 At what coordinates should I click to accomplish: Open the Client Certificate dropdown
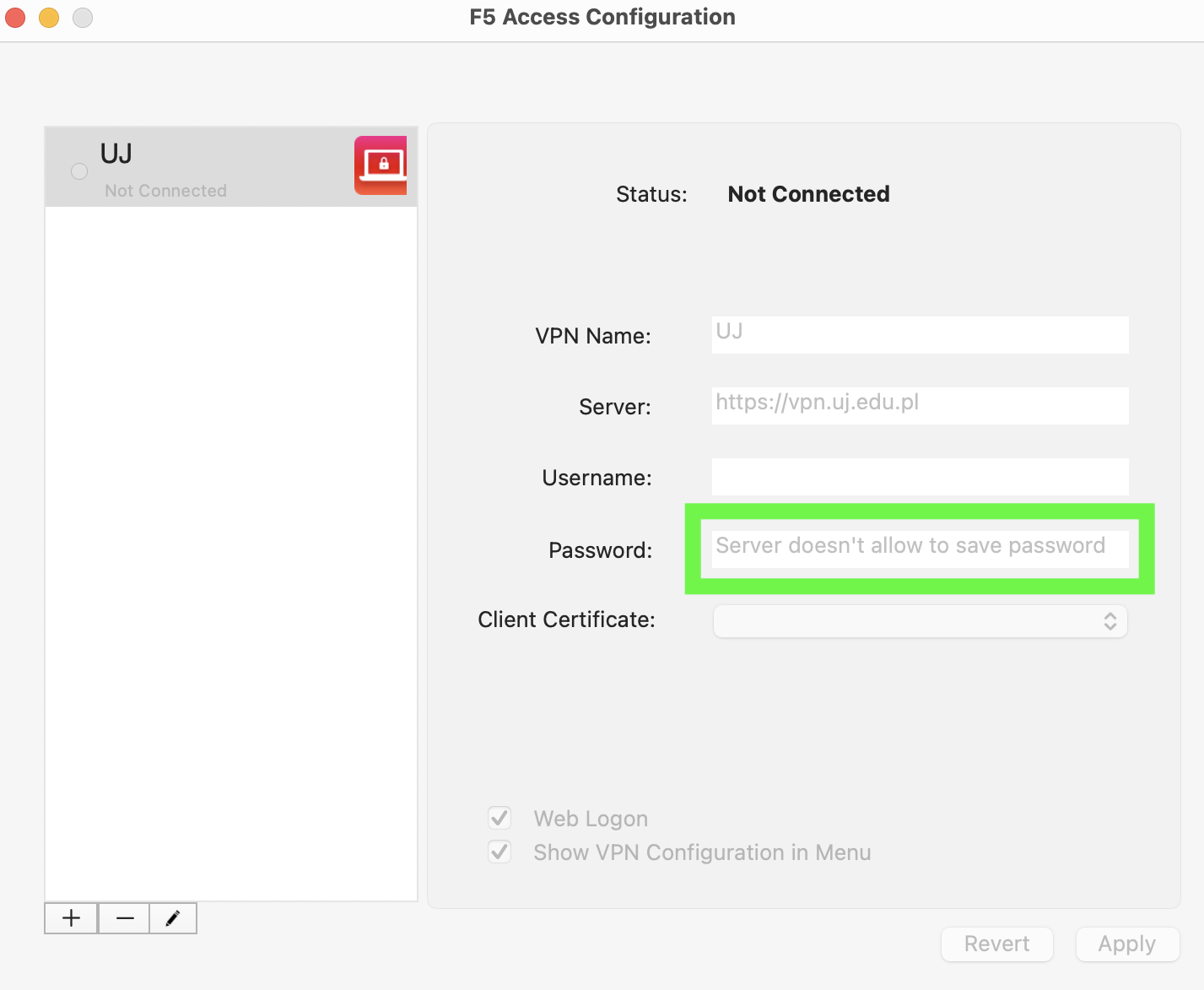[x=921, y=621]
